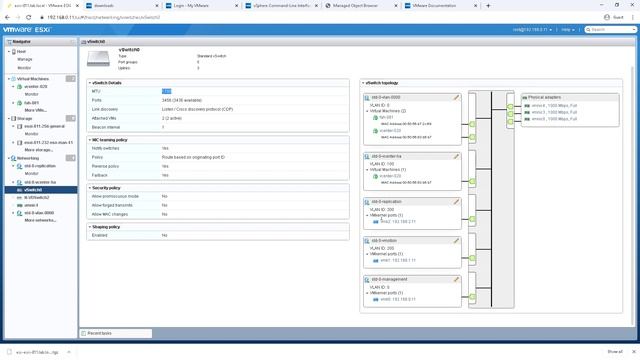Click the port connector for std-0-vmotion

coord(472,258)
